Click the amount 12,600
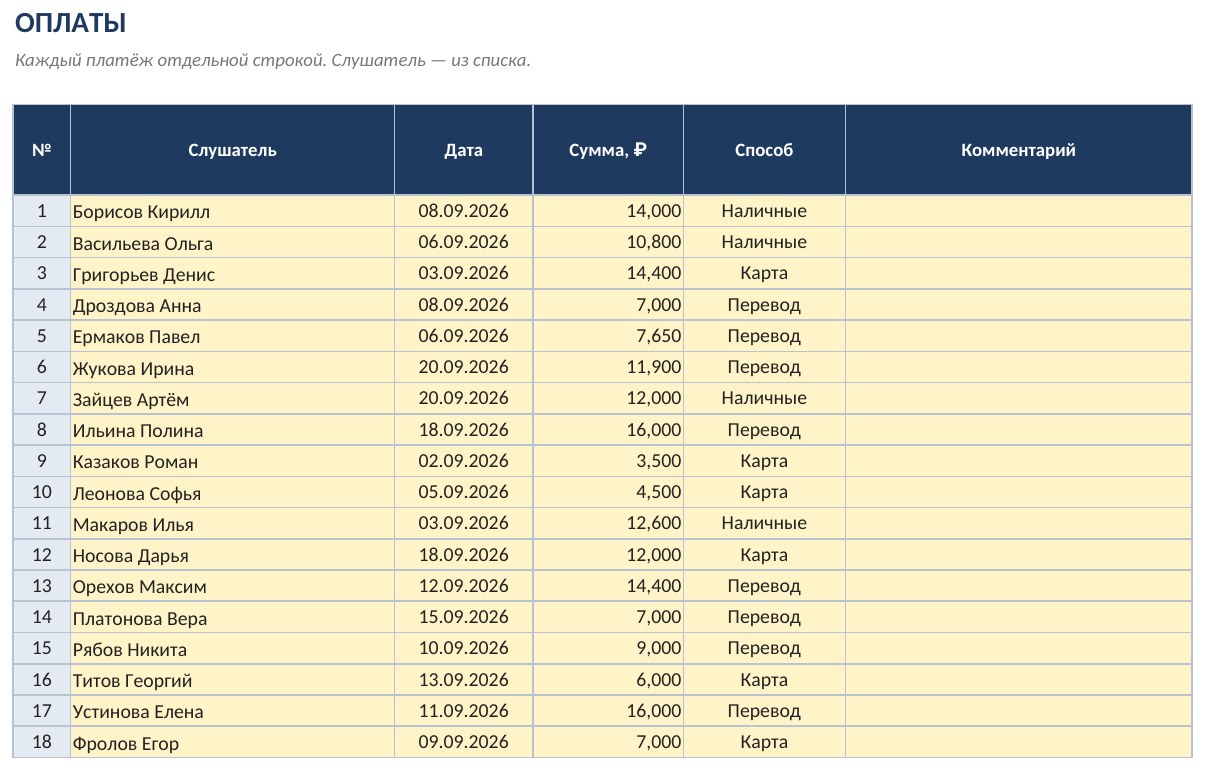The height and width of the screenshot is (770, 1205). tap(608, 523)
